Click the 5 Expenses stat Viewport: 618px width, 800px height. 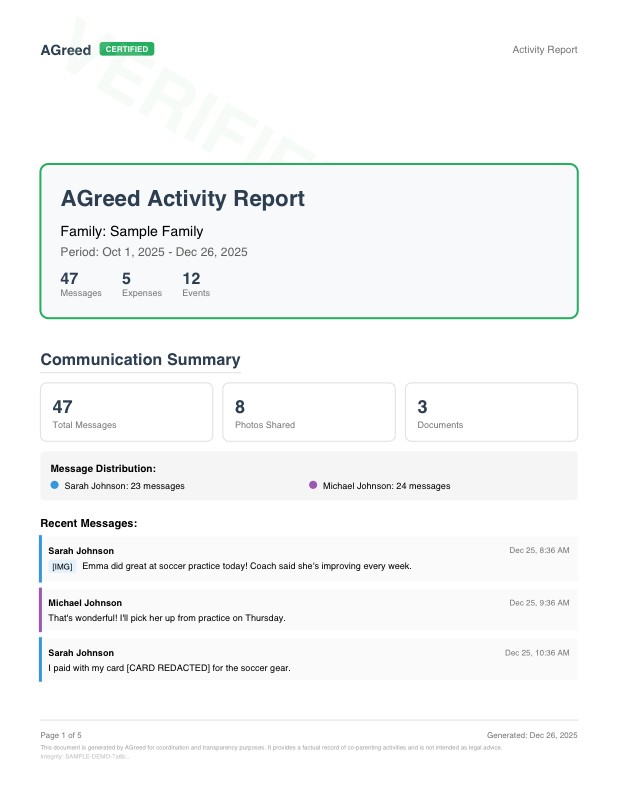coord(141,284)
